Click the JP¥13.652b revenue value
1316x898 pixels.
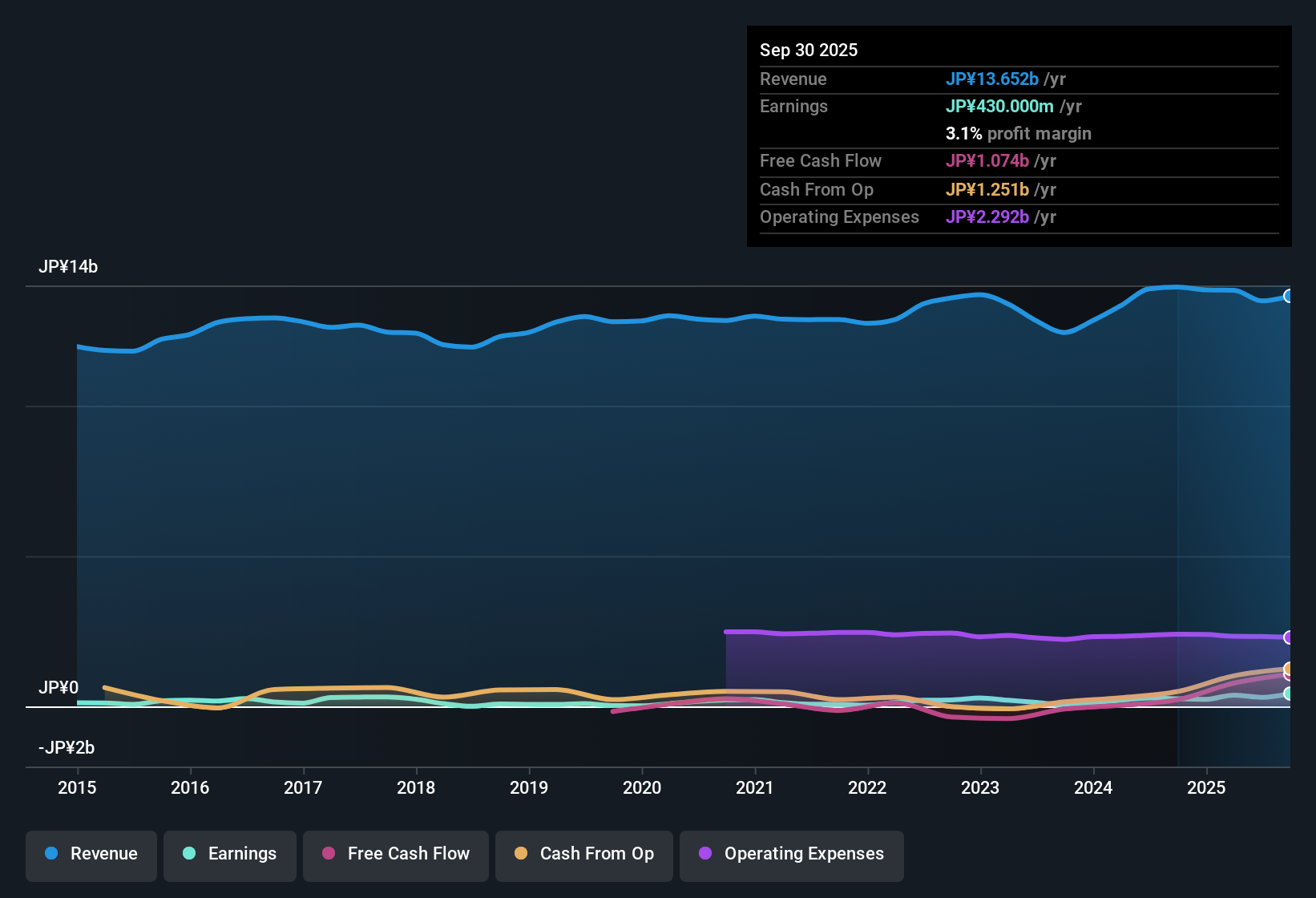(992, 79)
